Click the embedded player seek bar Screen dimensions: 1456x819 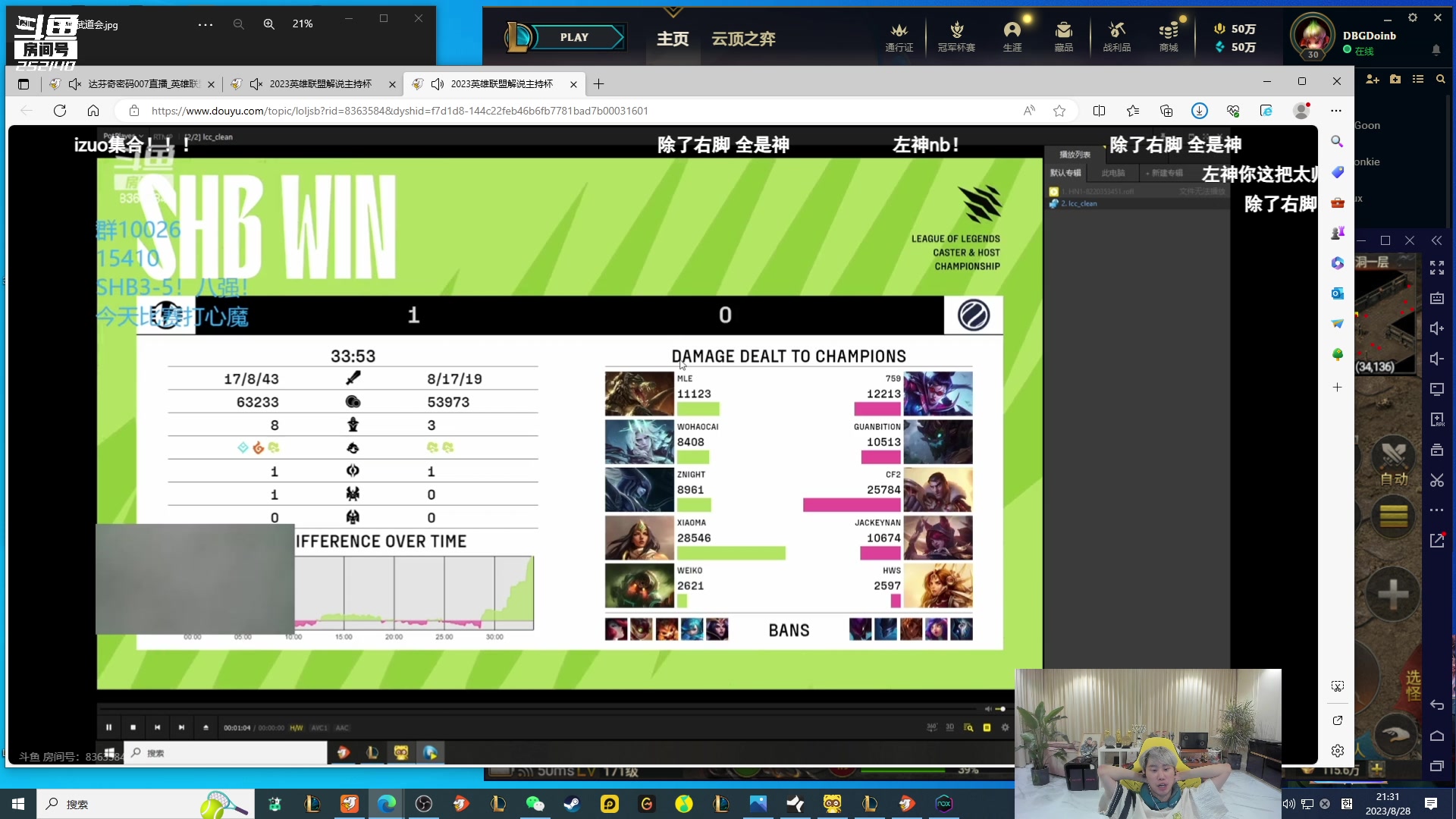(x=538, y=709)
